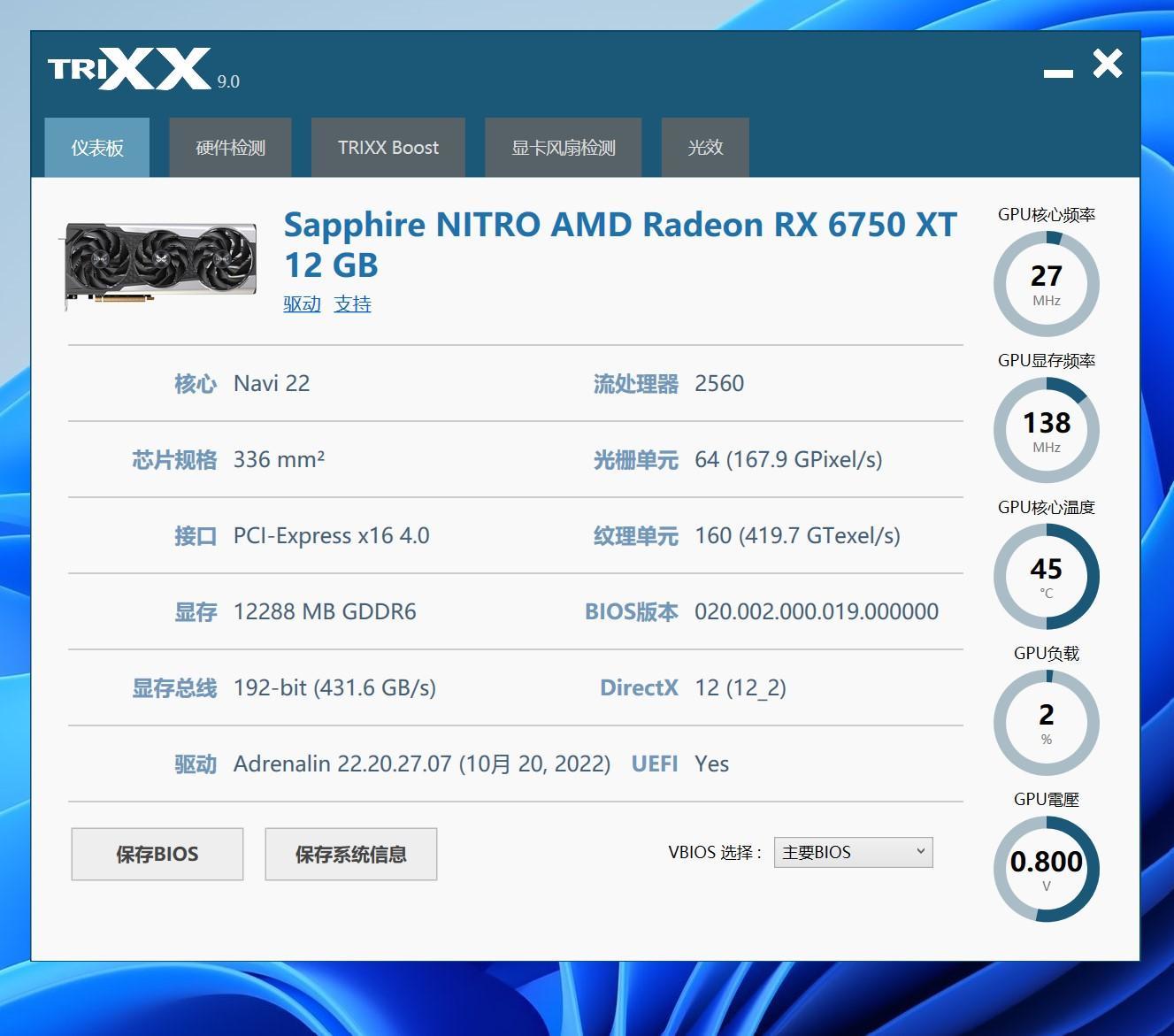Click the 驱动 driver link
The width and height of the screenshot is (1174, 1036).
point(302,304)
